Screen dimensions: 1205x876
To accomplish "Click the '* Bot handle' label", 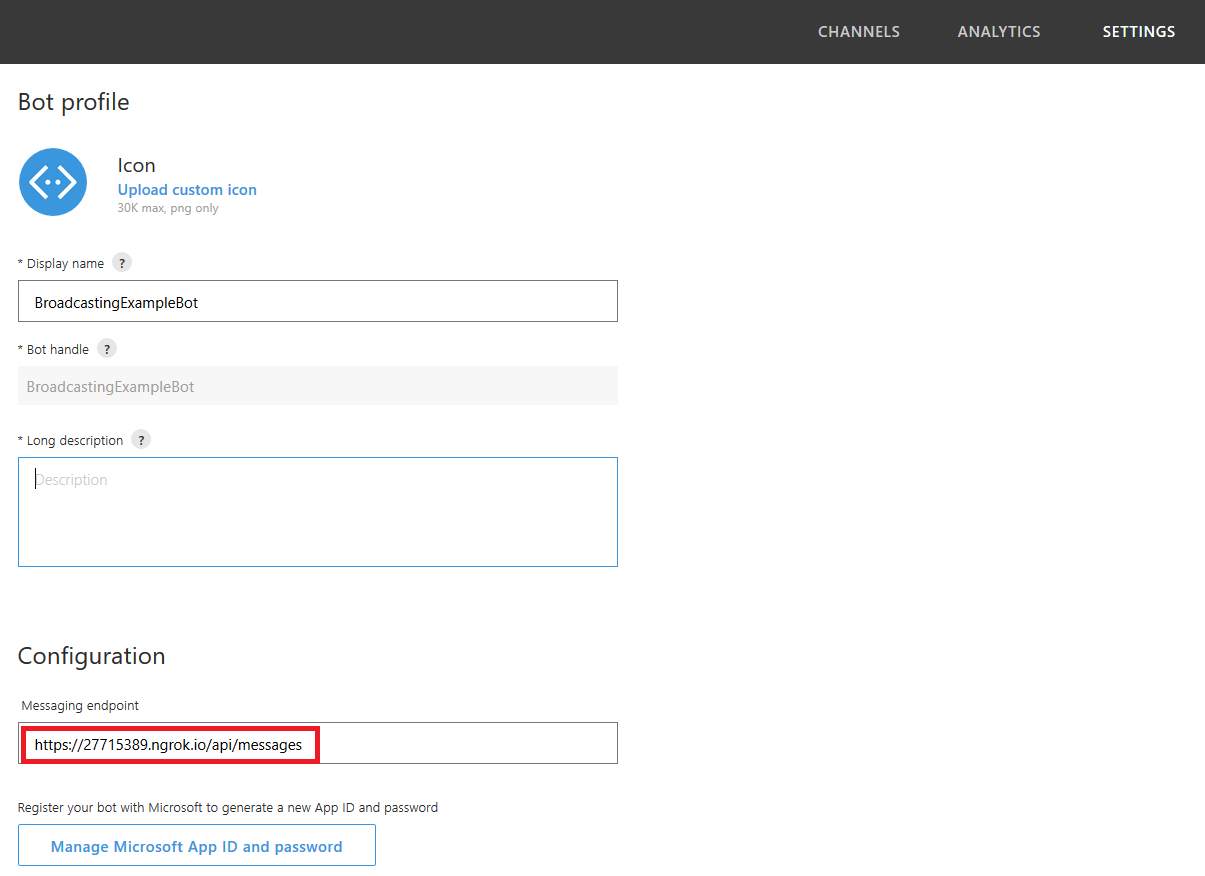I will pyautogui.click(x=53, y=350).
